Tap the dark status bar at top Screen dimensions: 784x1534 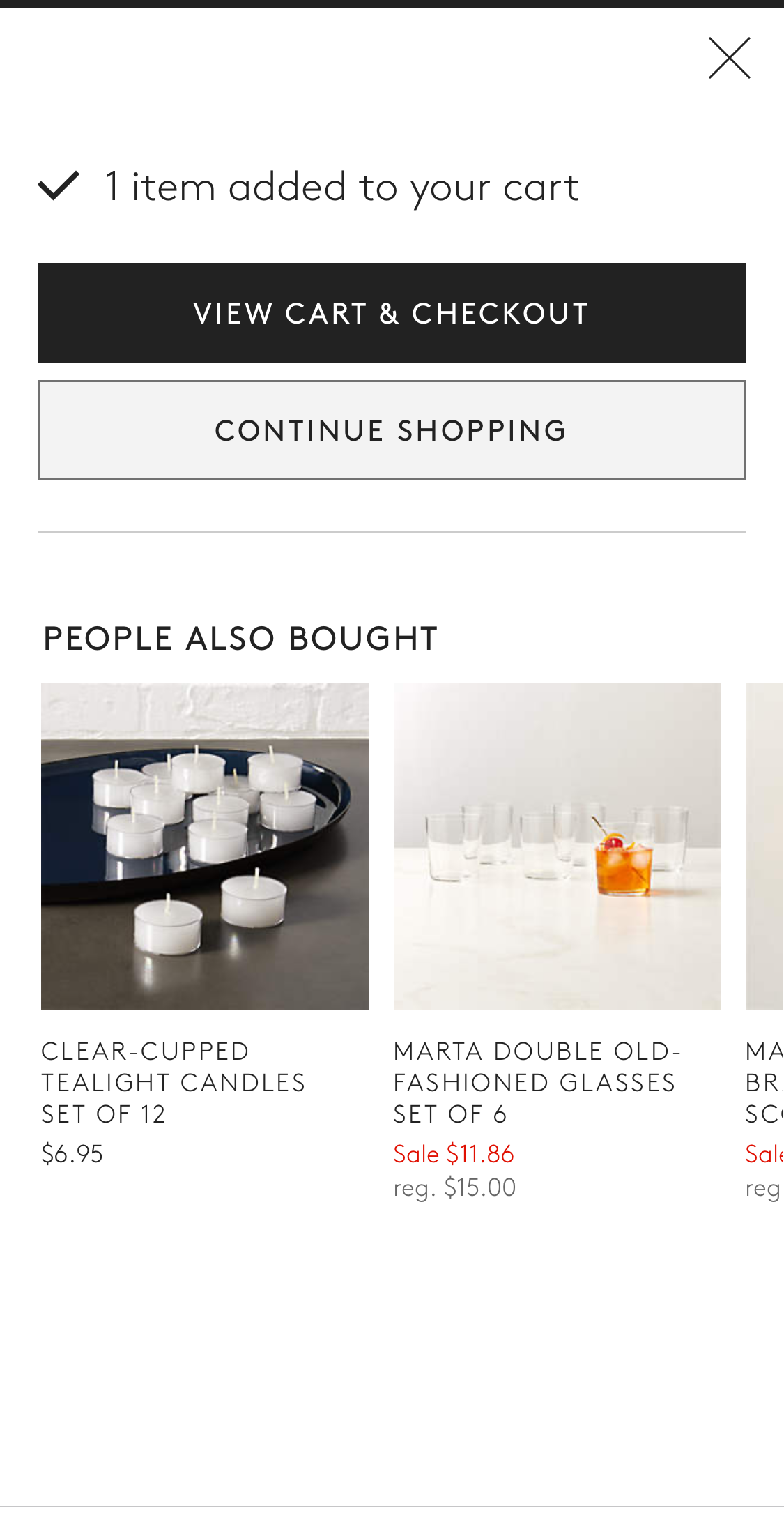(x=392, y=4)
